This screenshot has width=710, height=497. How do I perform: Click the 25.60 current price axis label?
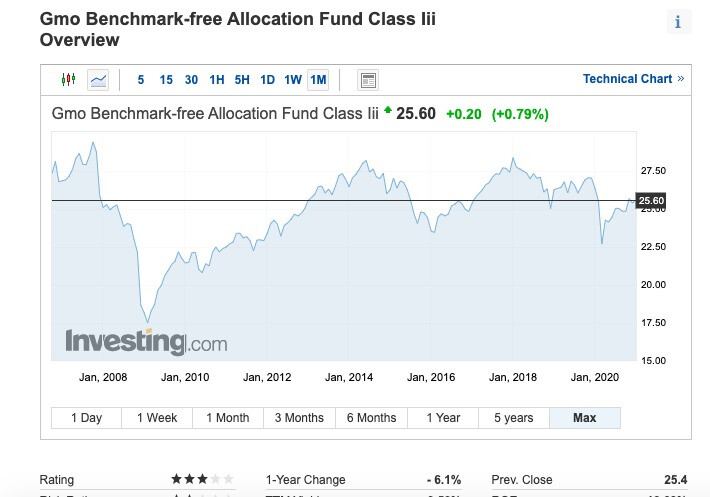pyautogui.click(x=651, y=201)
